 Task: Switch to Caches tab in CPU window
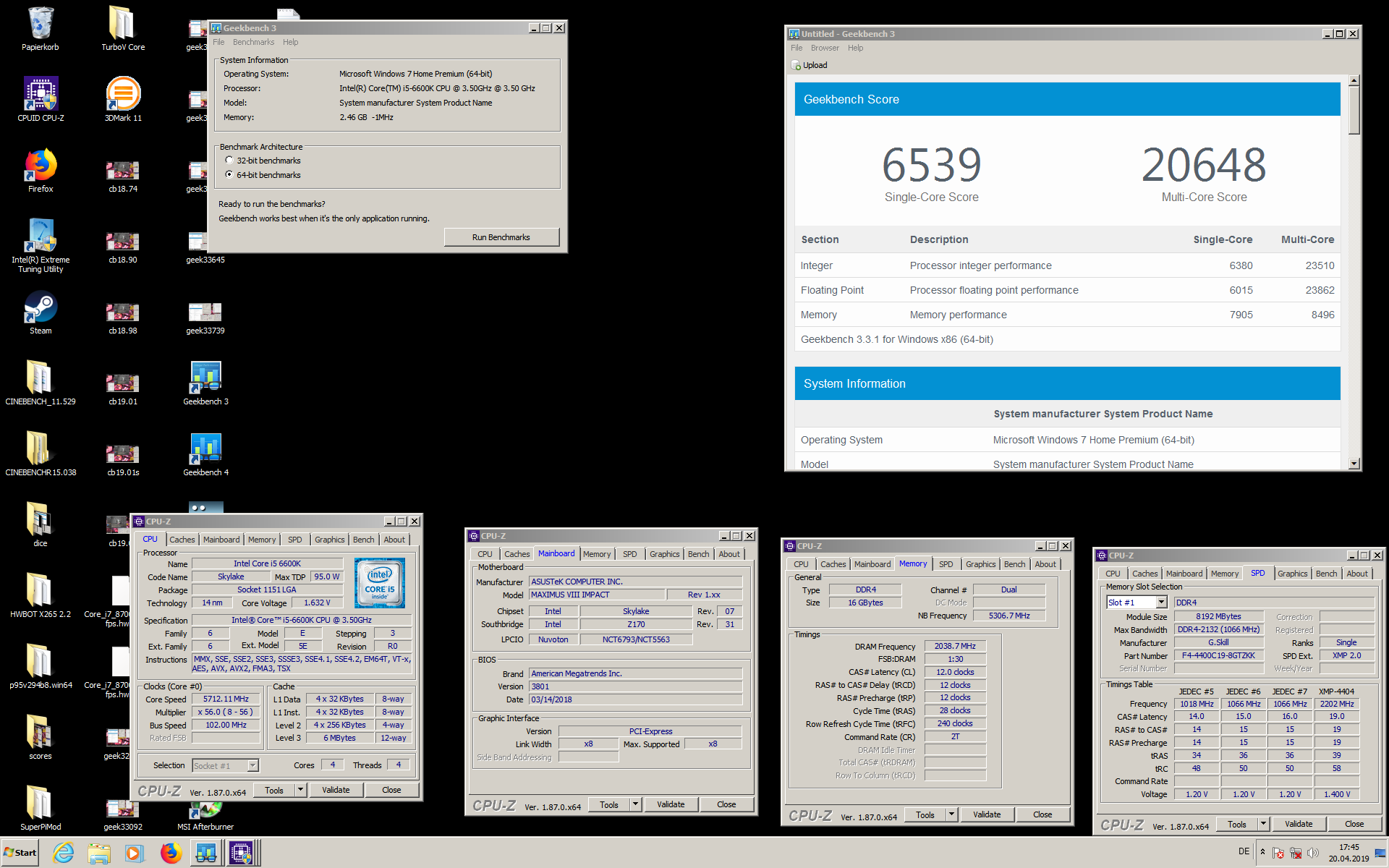pos(182,540)
